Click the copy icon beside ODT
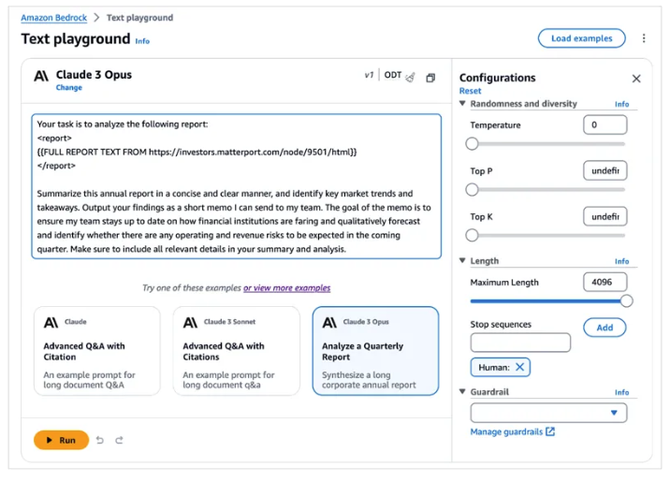Screen dimensions: 670x482 coord(430,77)
